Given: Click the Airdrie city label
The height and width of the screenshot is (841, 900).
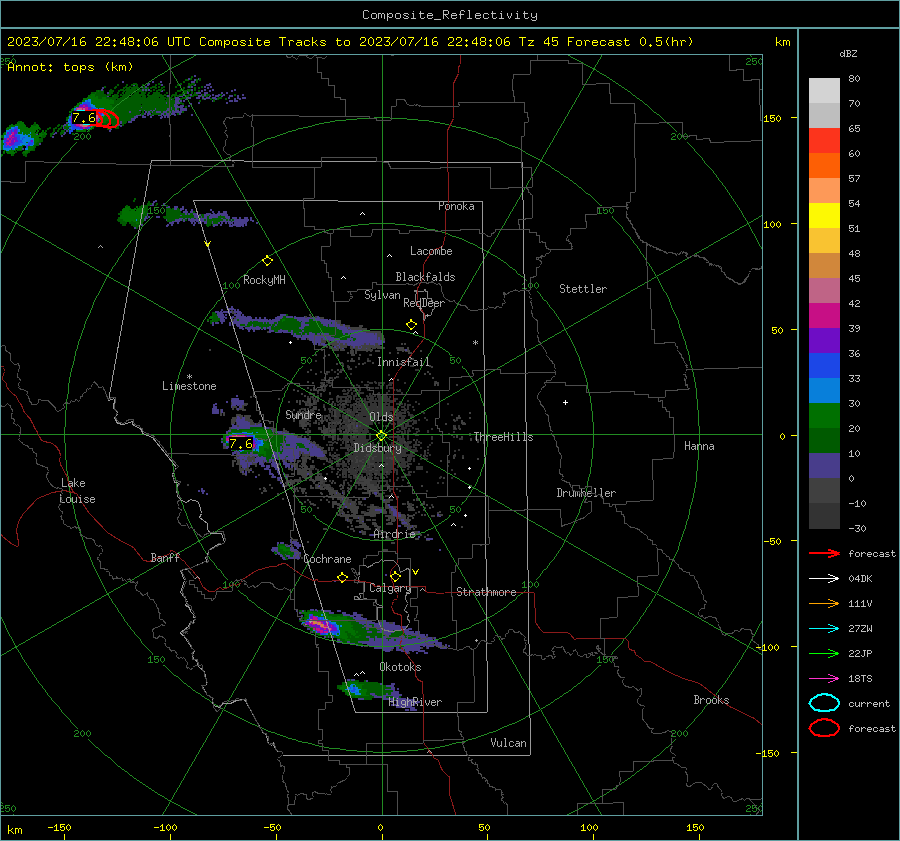Looking at the screenshot, I should point(394,534).
